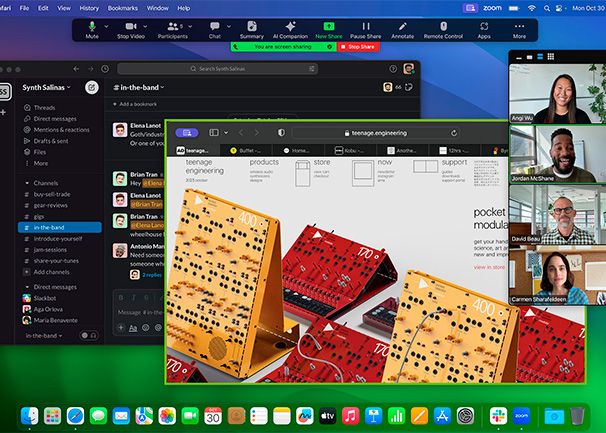Open the Zoom Chat panel

tap(214, 28)
